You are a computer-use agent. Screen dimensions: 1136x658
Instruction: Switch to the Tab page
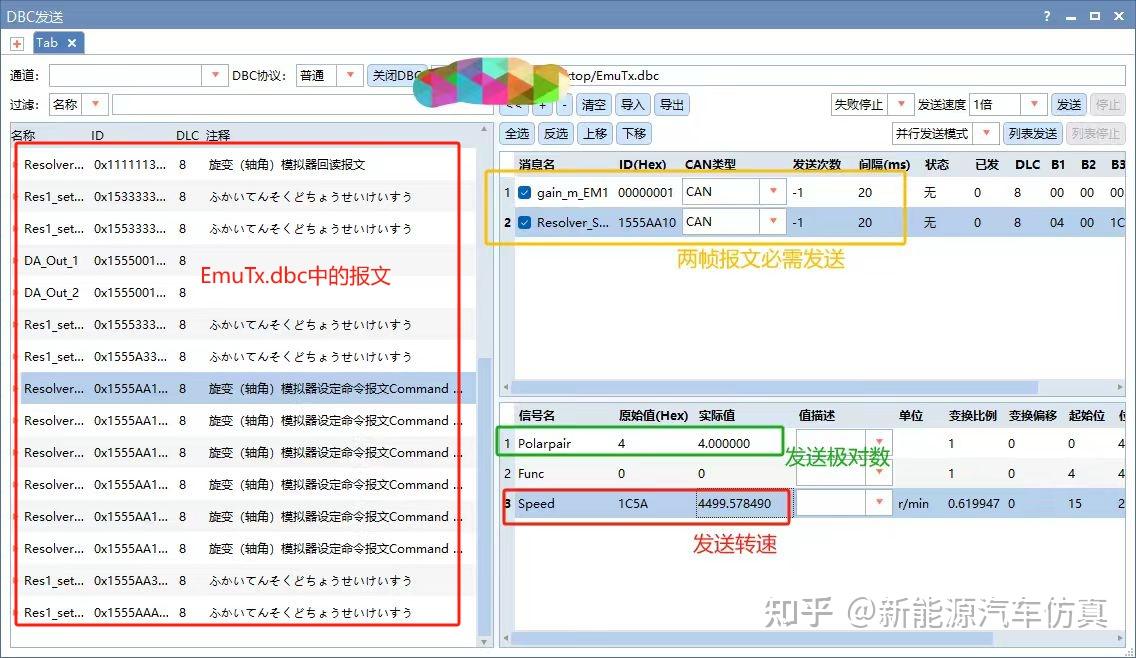(x=48, y=43)
